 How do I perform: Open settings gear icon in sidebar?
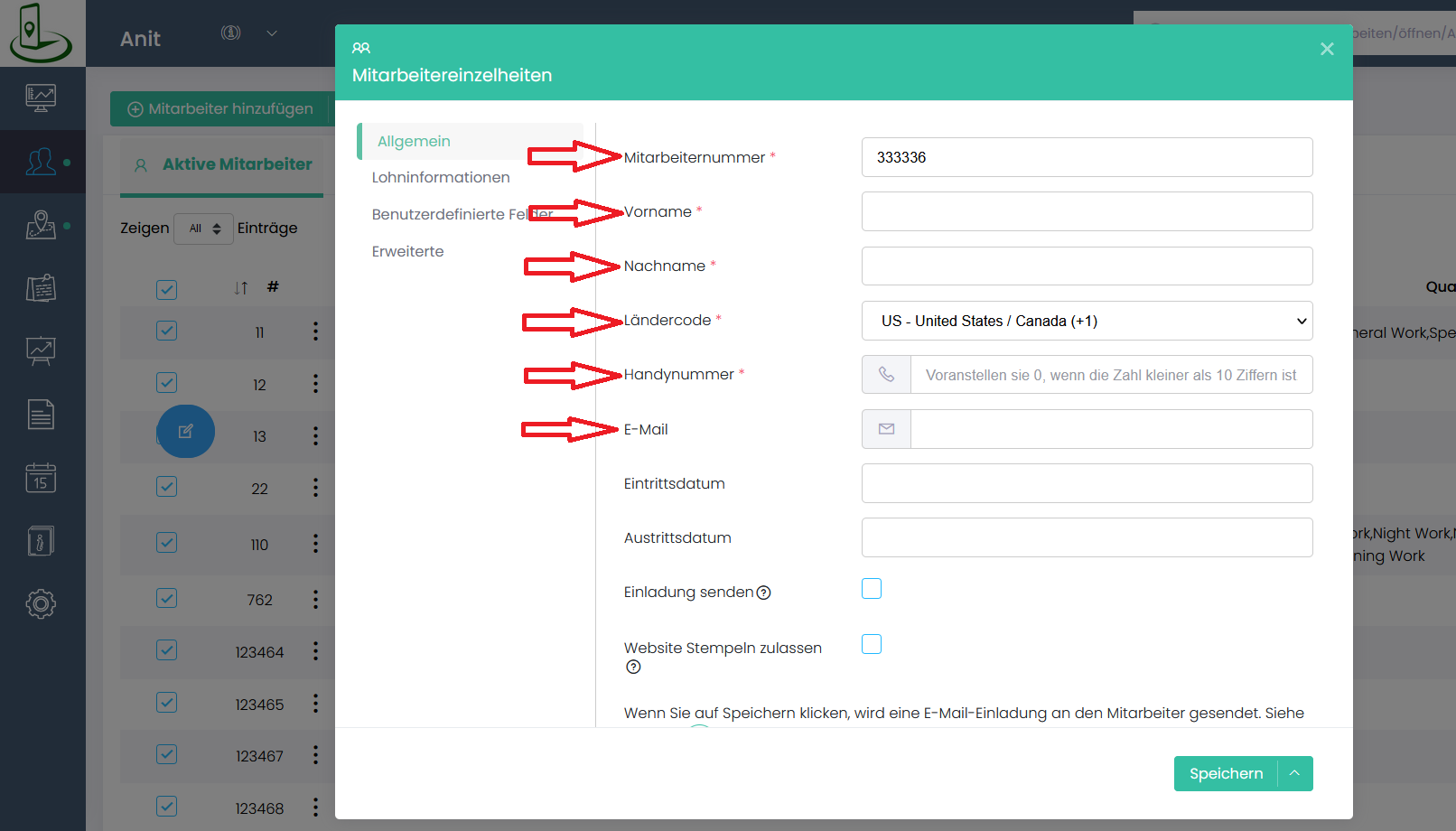point(41,603)
